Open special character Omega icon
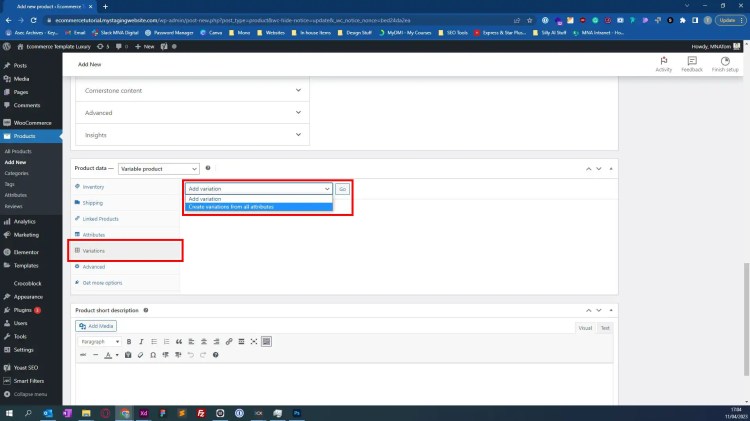Image resolution: width=750 pixels, height=421 pixels. (x=153, y=355)
